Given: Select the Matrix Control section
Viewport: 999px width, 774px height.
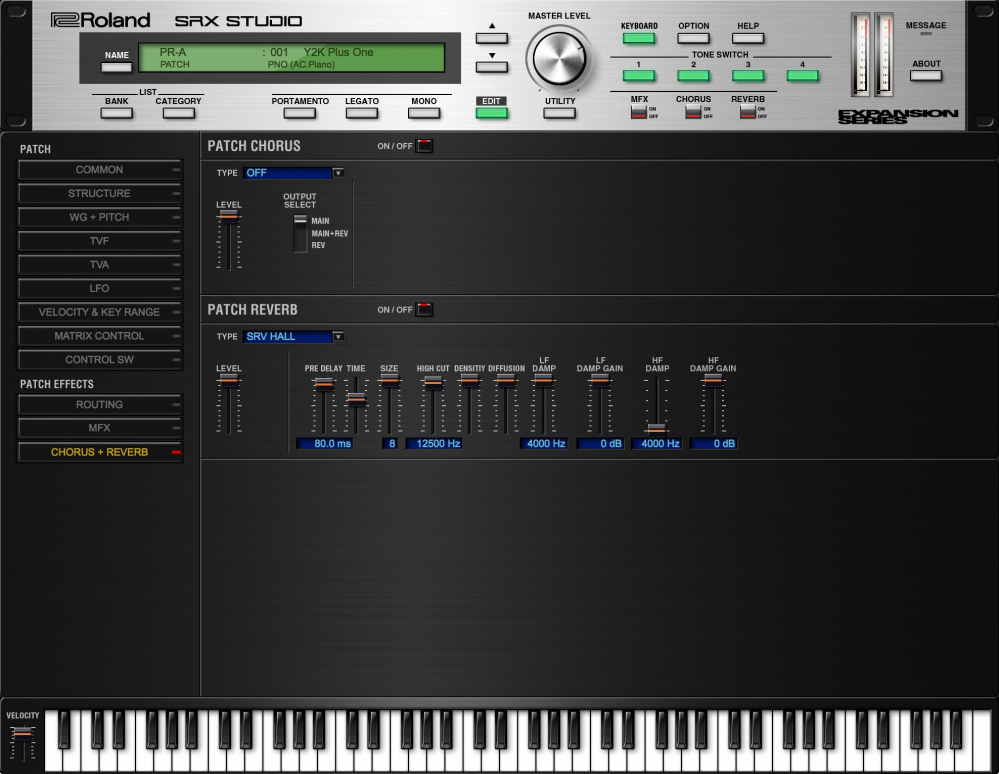Looking at the screenshot, I should (99, 336).
